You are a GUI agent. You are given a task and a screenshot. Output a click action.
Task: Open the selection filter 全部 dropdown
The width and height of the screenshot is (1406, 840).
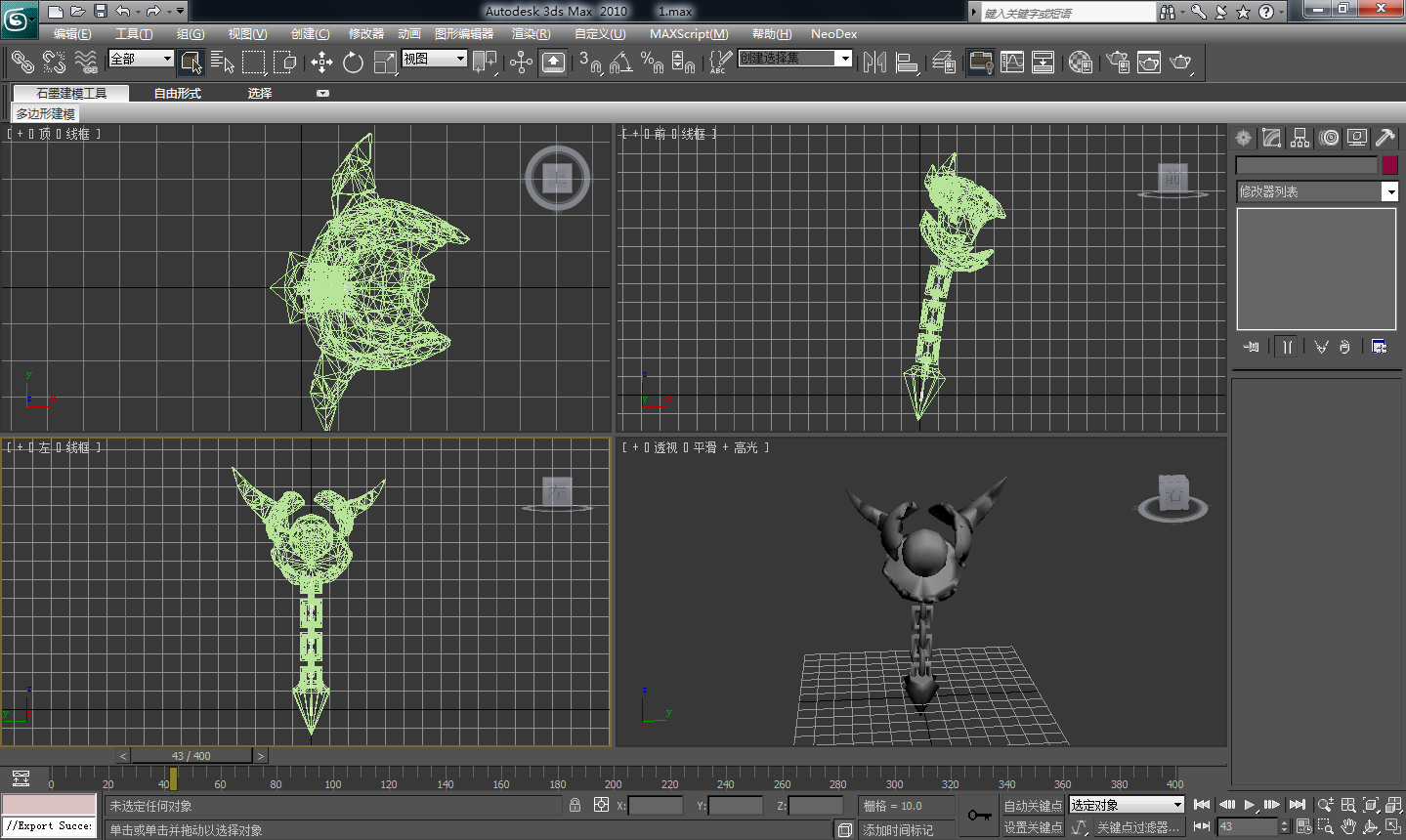(x=142, y=59)
